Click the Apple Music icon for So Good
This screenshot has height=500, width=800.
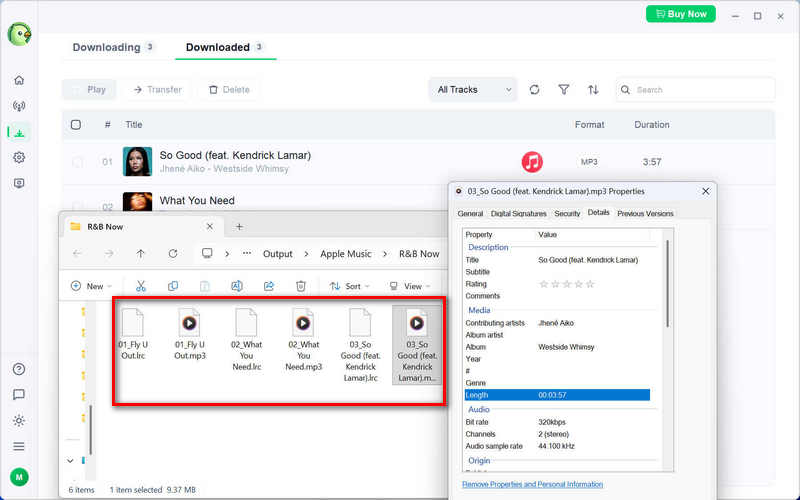(532, 162)
